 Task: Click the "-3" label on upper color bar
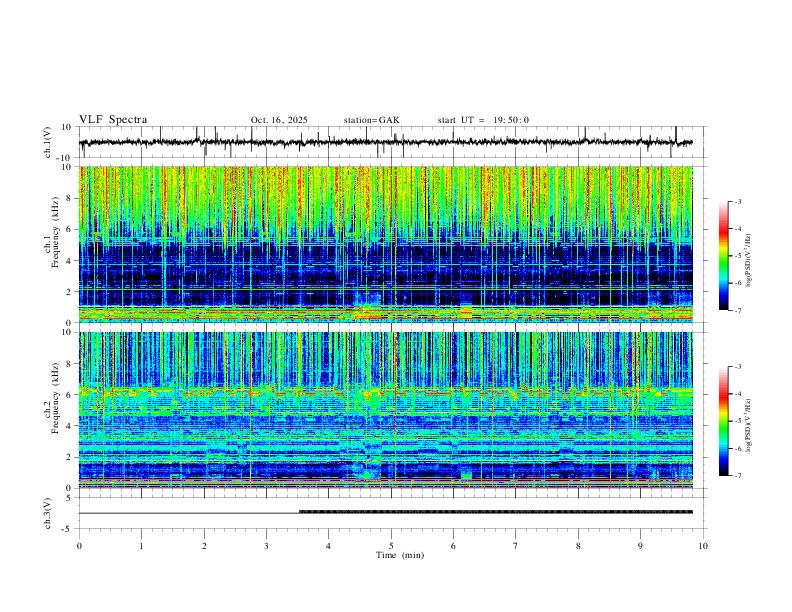(x=738, y=201)
